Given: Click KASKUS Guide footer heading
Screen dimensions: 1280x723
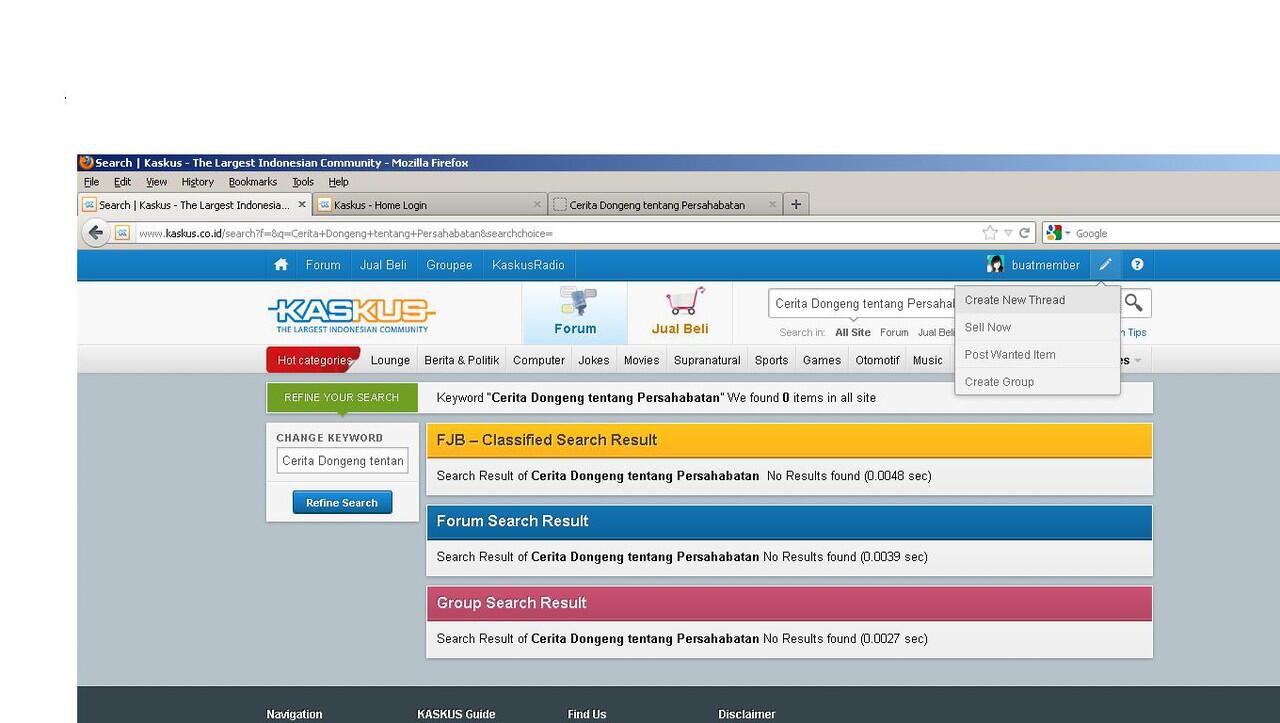Looking at the screenshot, I should (x=456, y=714).
